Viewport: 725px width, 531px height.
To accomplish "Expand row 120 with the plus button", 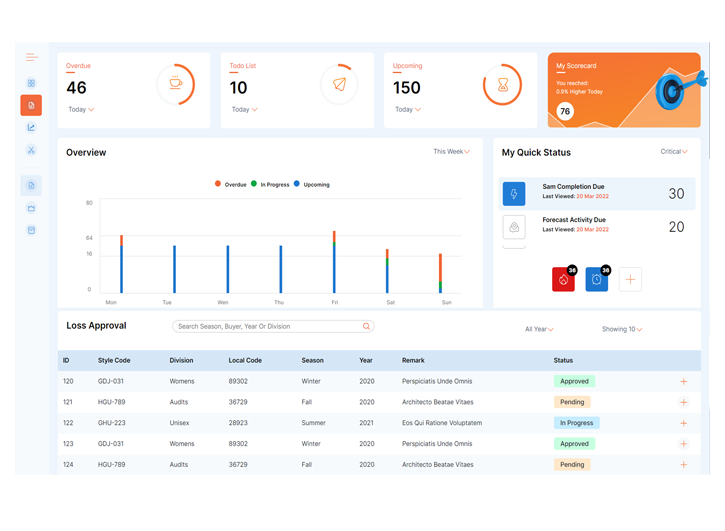I will coord(684,381).
